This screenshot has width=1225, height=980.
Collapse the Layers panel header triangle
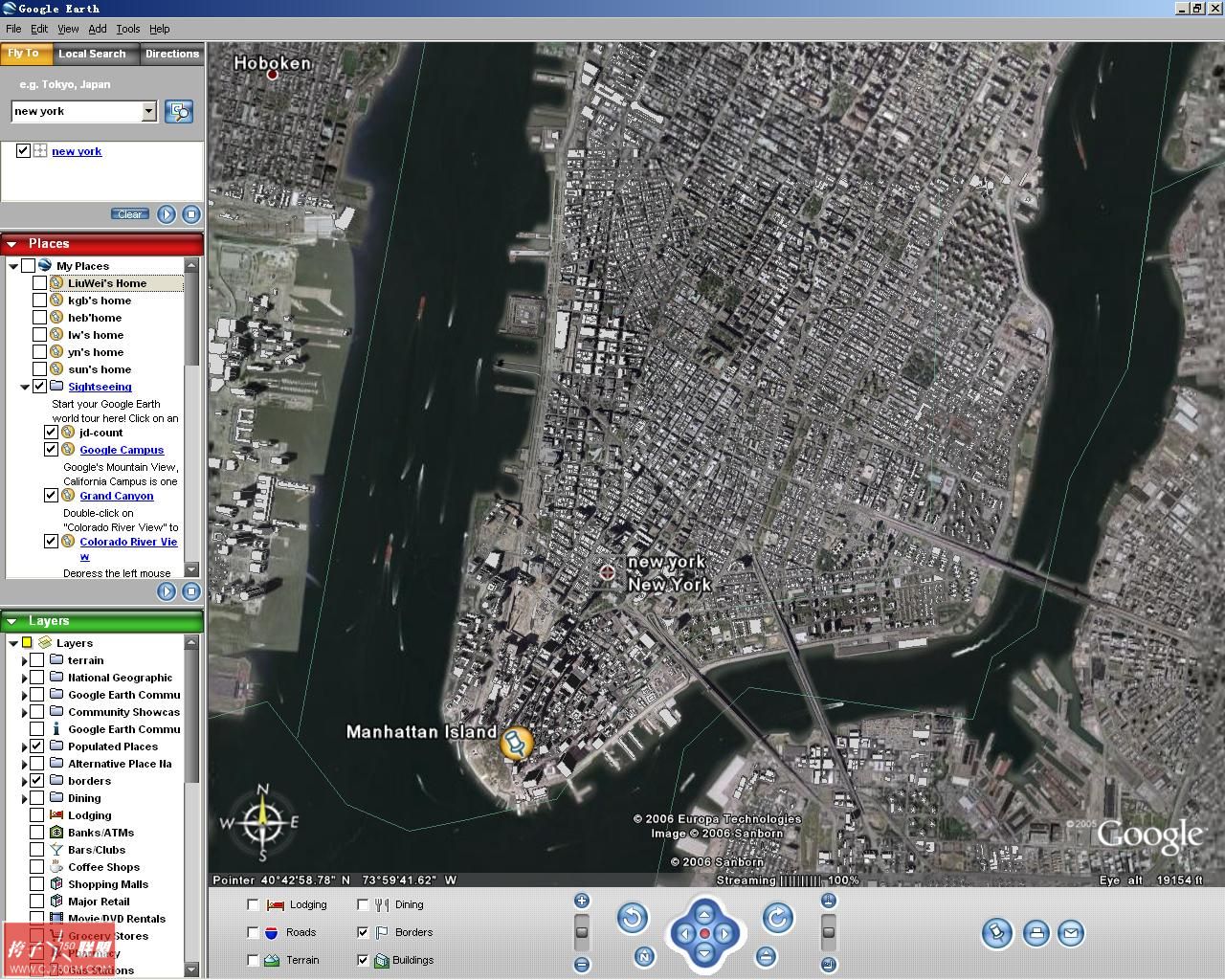click(12, 621)
